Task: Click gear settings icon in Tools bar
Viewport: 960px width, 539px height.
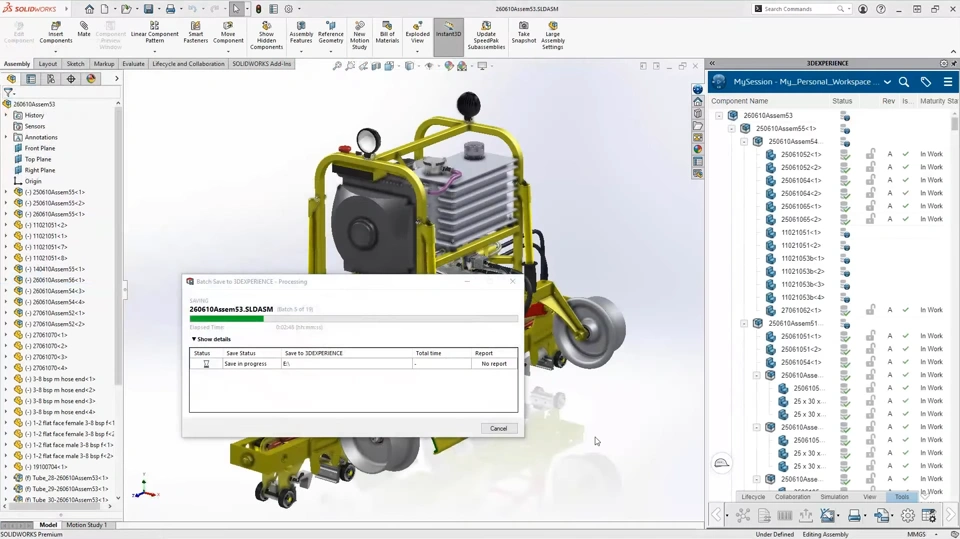Action: pyautogui.click(x=907, y=516)
